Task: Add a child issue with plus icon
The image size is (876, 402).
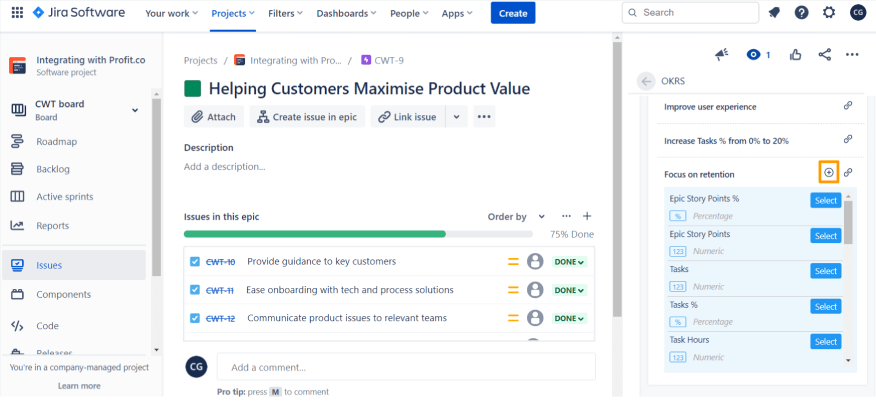Action: pyautogui.click(x=587, y=216)
